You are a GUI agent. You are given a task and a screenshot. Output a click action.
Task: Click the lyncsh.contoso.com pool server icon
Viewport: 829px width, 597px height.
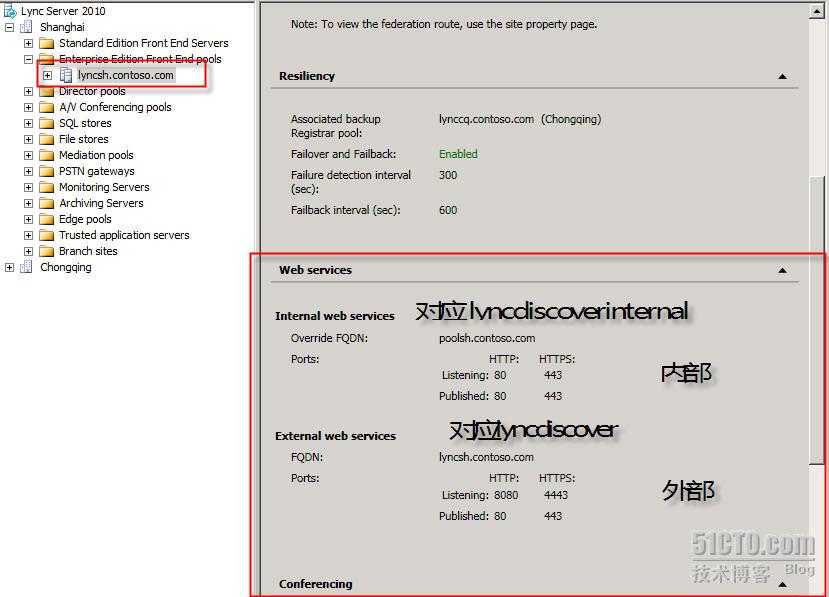coord(66,75)
